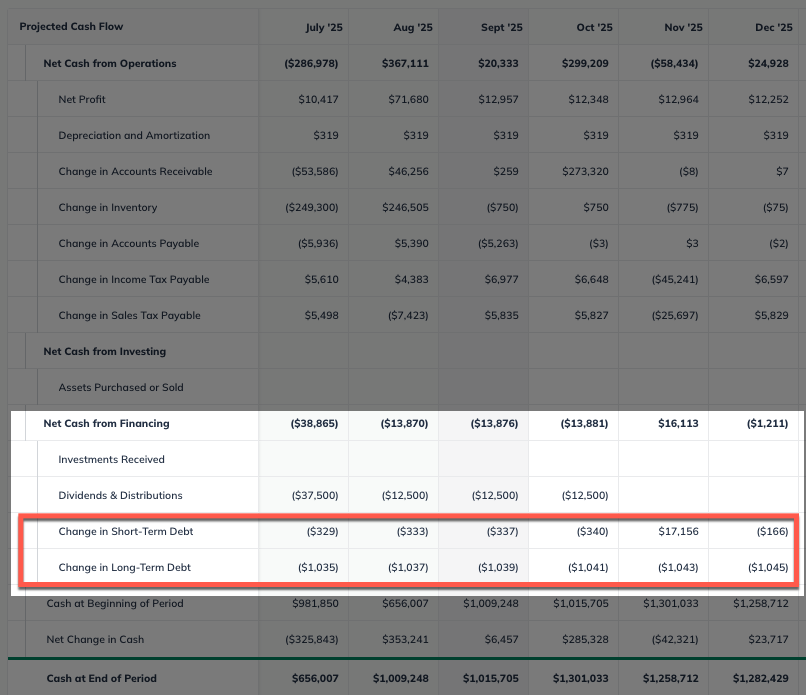Click Aug sales tax payable ($7,423)
The image size is (806, 695).
pos(408,315)
